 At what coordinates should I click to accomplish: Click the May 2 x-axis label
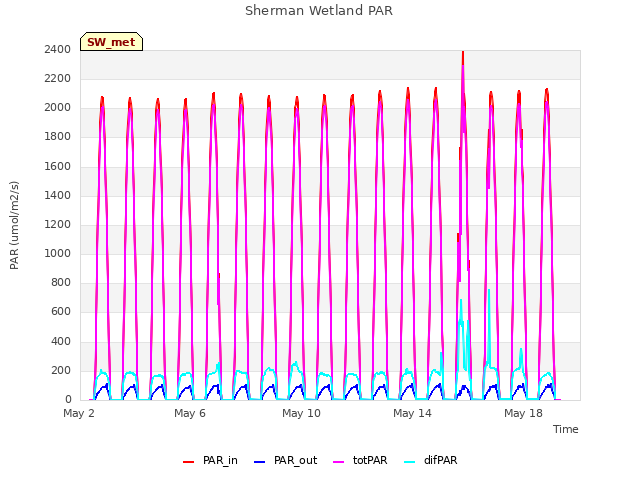(79, 413)
